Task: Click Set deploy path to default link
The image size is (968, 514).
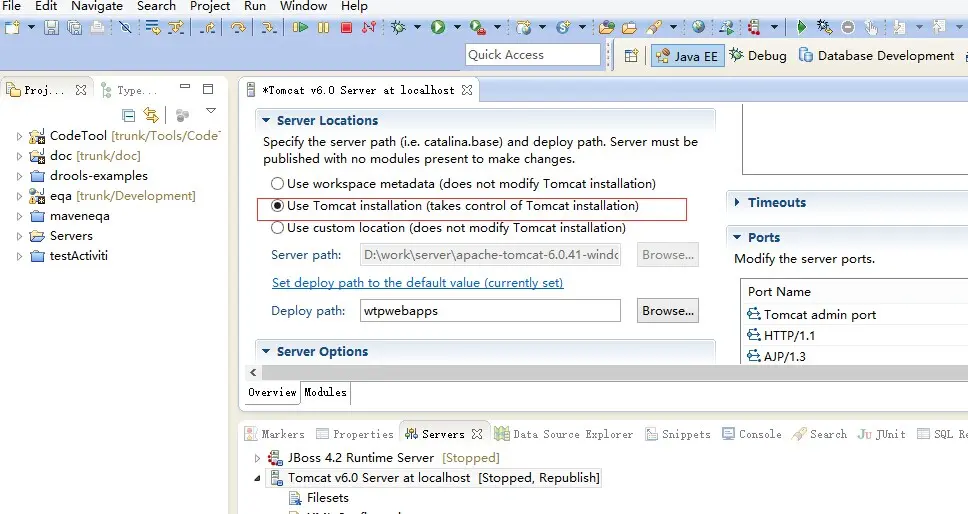Action: tap(417, 283)
